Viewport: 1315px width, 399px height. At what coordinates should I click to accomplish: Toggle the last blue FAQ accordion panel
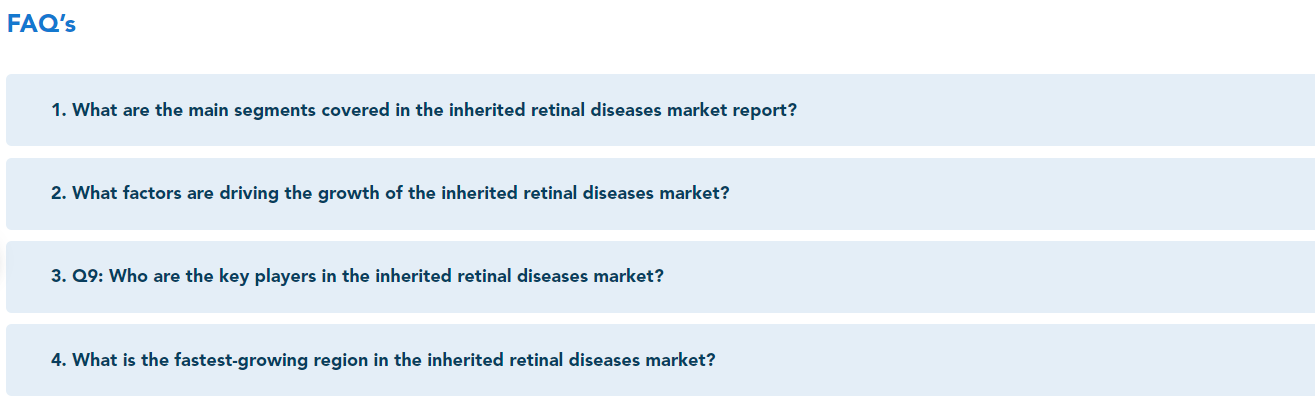[660, 359]
